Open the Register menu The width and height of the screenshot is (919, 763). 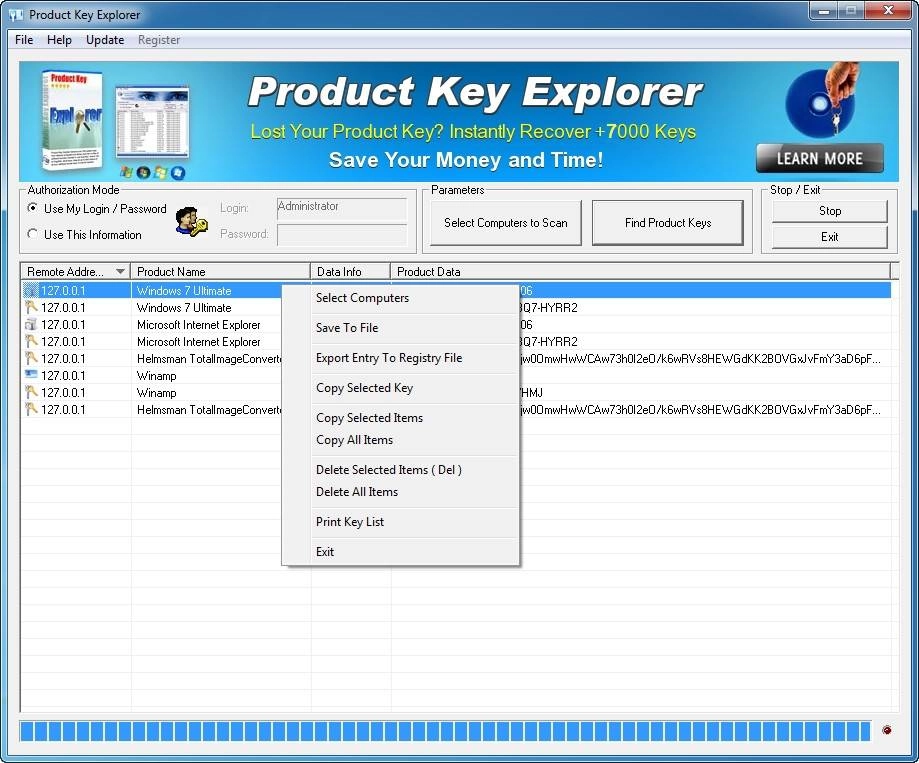(x=159, y=40)
